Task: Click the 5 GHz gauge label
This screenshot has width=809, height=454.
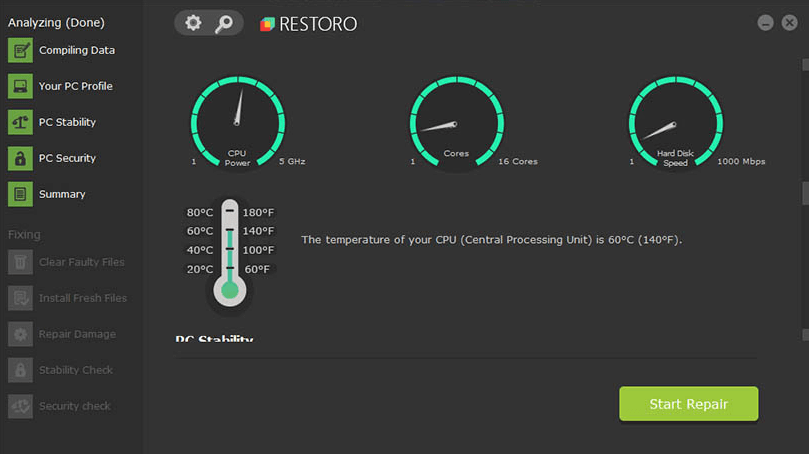Action: click(293, 161)
